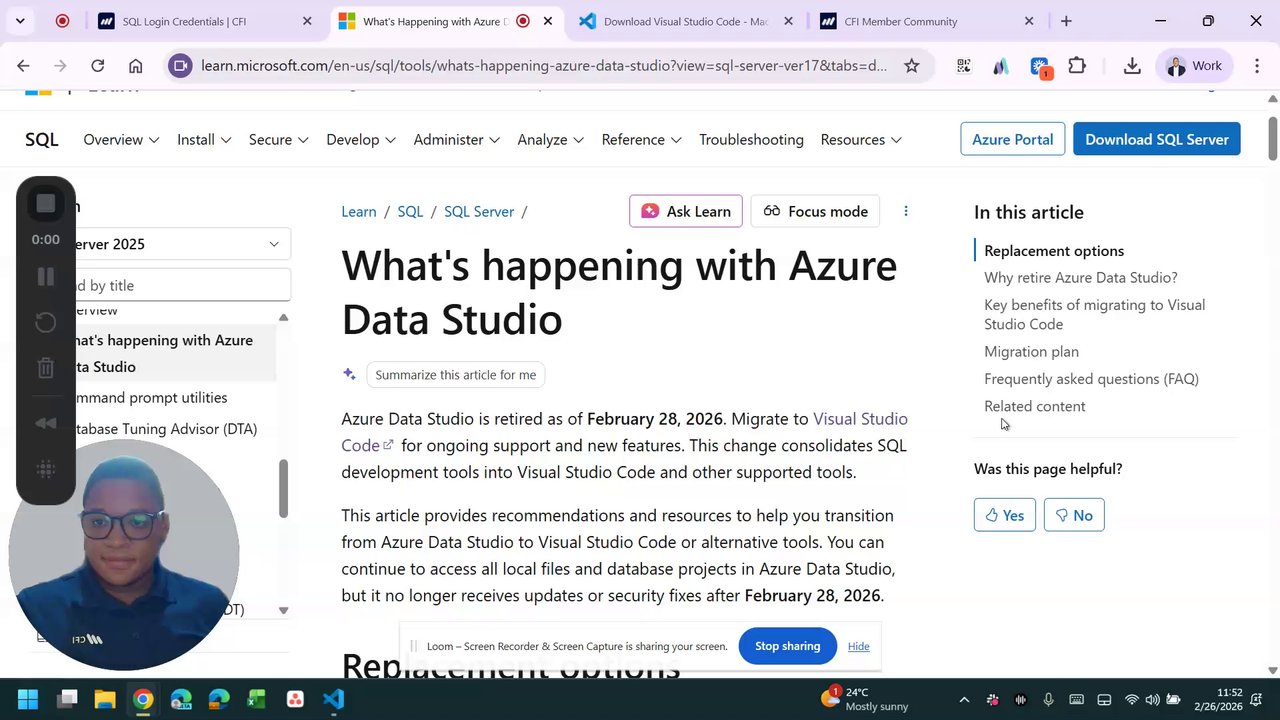Click the Loom stop recording square
The image size is (1280, 720).
coord(46,204)
